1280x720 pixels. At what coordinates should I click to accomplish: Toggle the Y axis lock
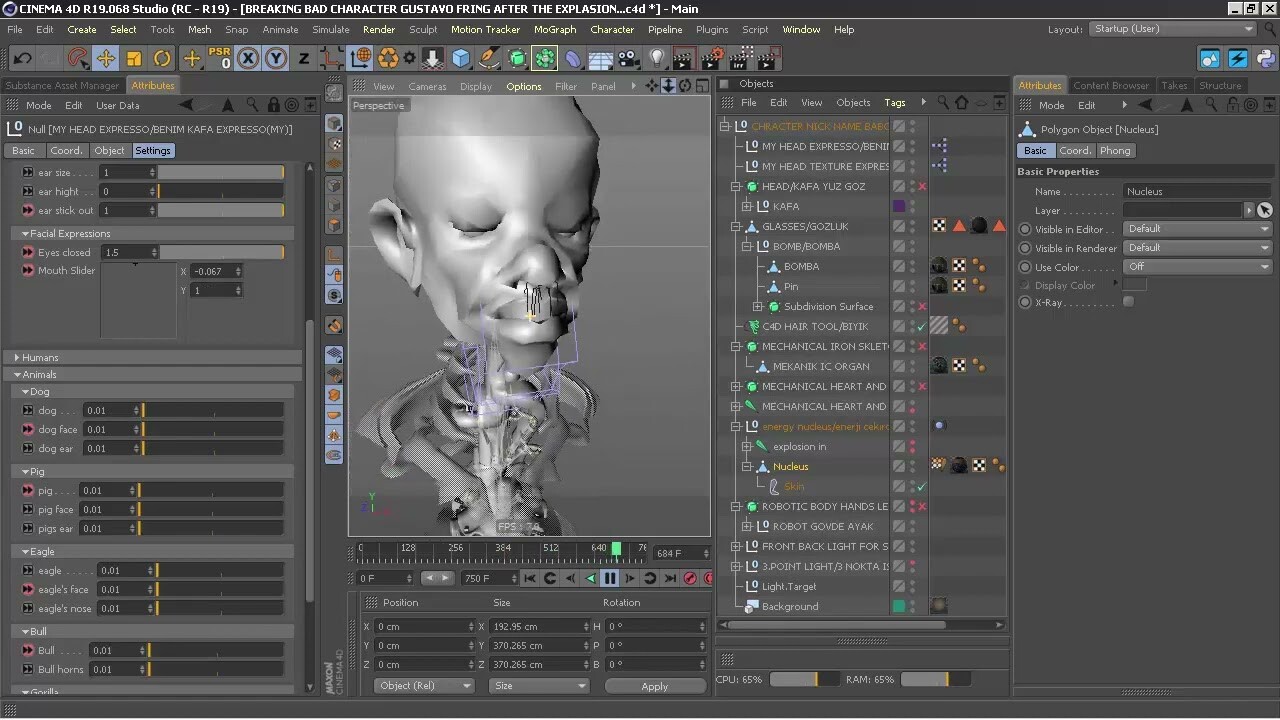tap(276, 59)
